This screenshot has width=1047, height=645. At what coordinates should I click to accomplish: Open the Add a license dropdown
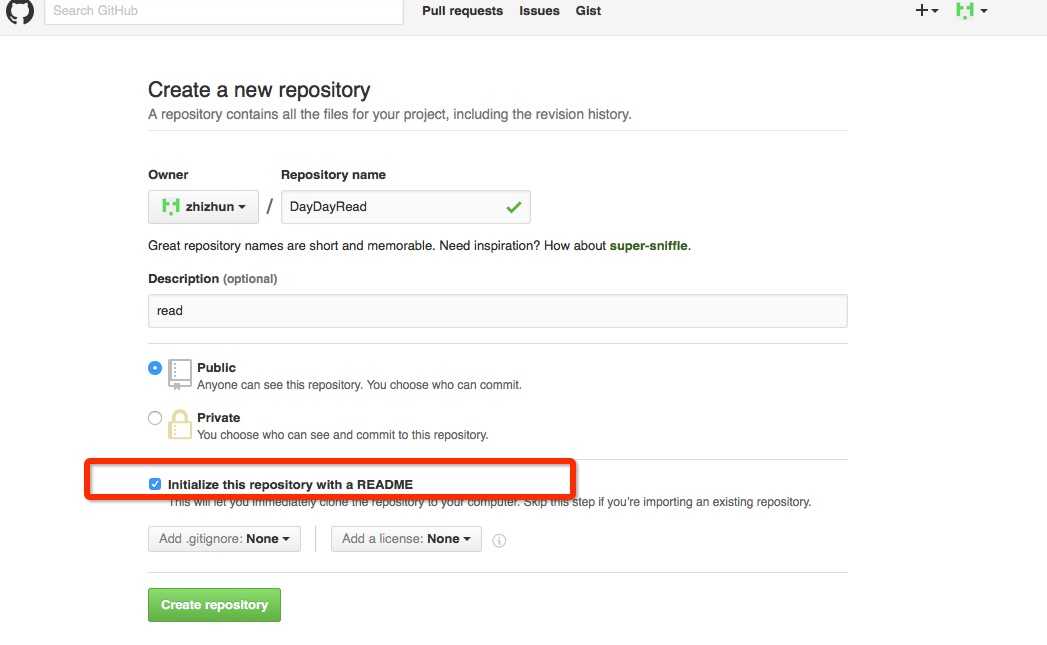(x=406, y=539)
